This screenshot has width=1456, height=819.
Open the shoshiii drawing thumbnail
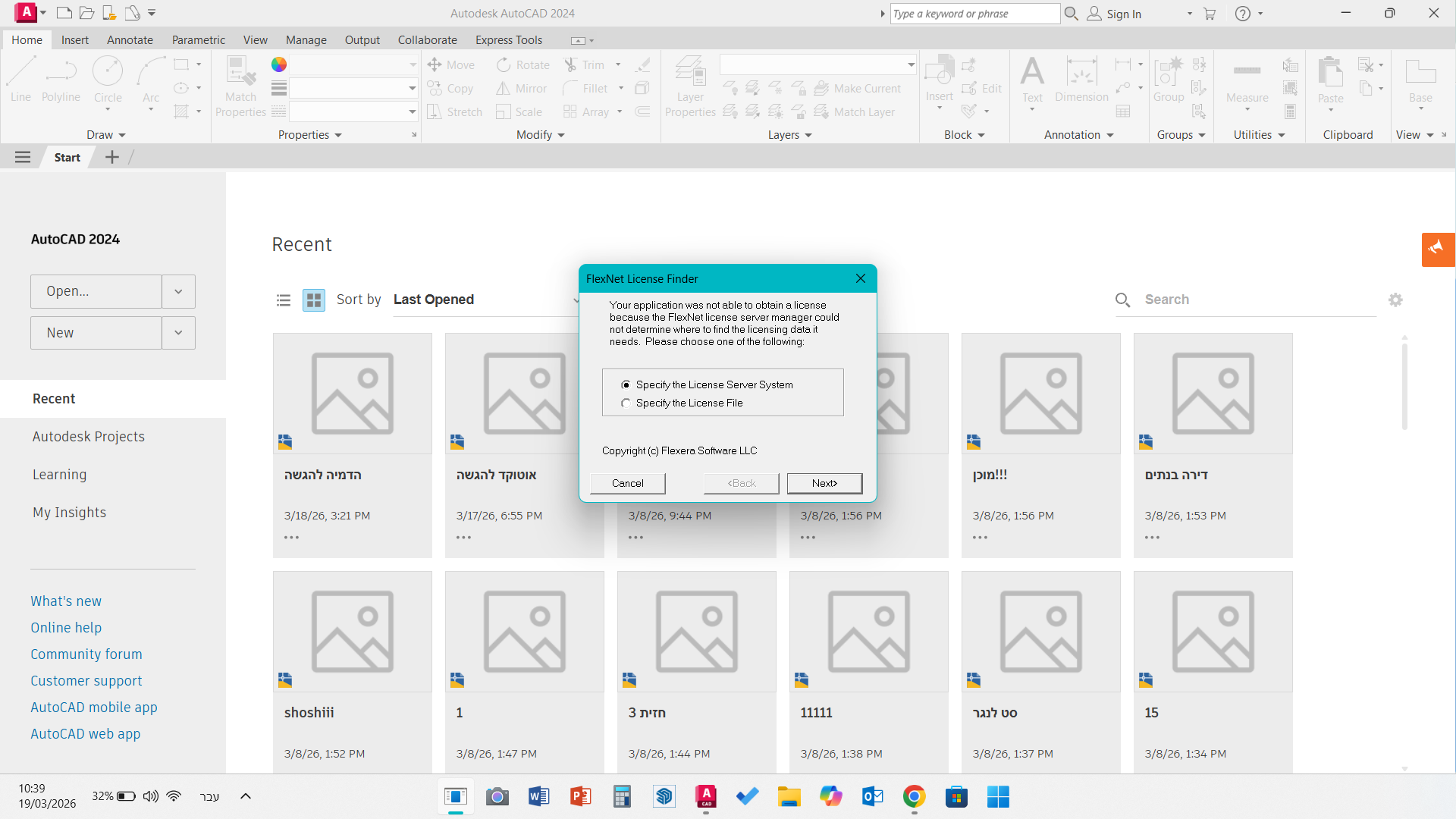coord(353,632)
